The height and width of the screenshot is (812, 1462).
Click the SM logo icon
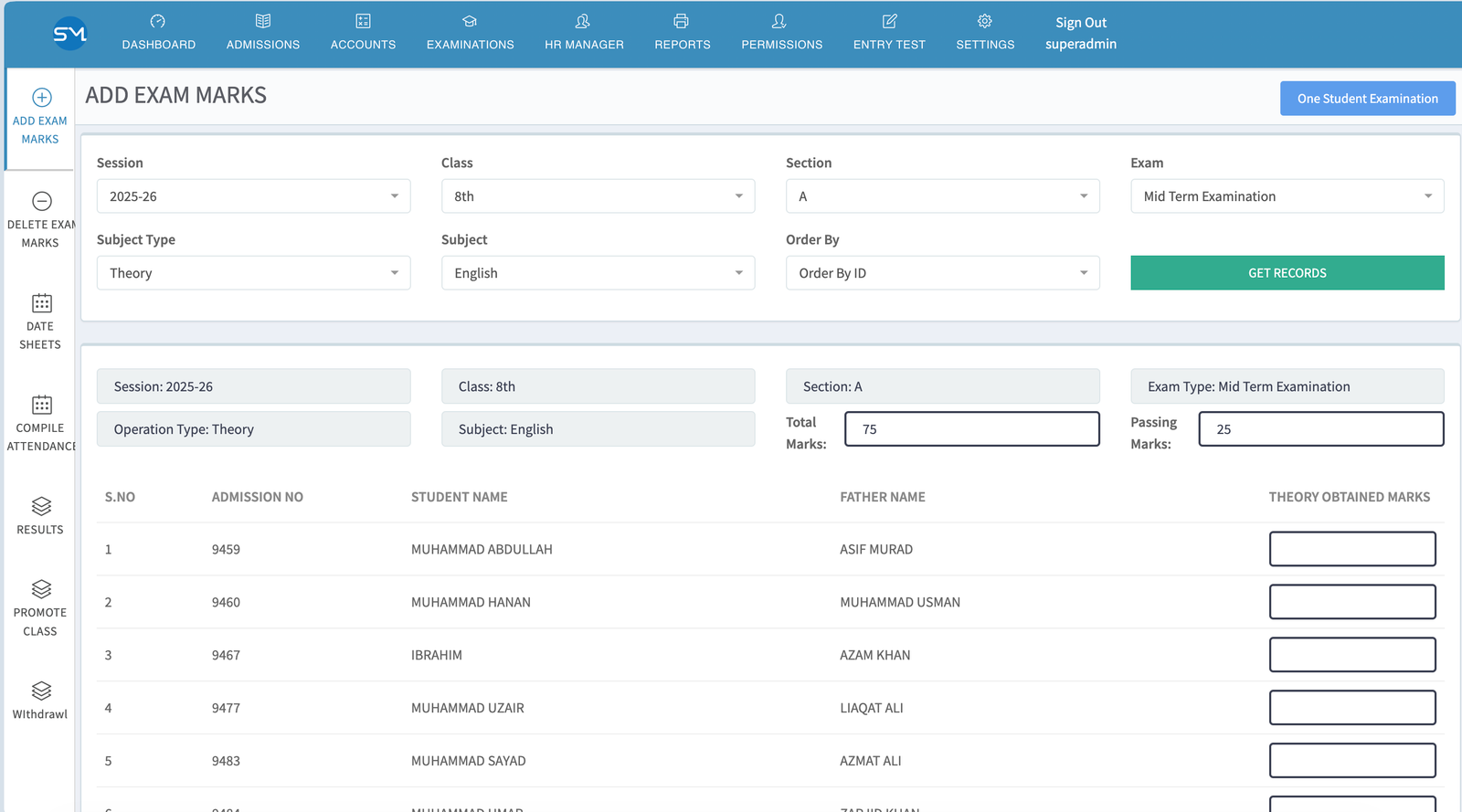pyautogui.click(x=69, y=34)
